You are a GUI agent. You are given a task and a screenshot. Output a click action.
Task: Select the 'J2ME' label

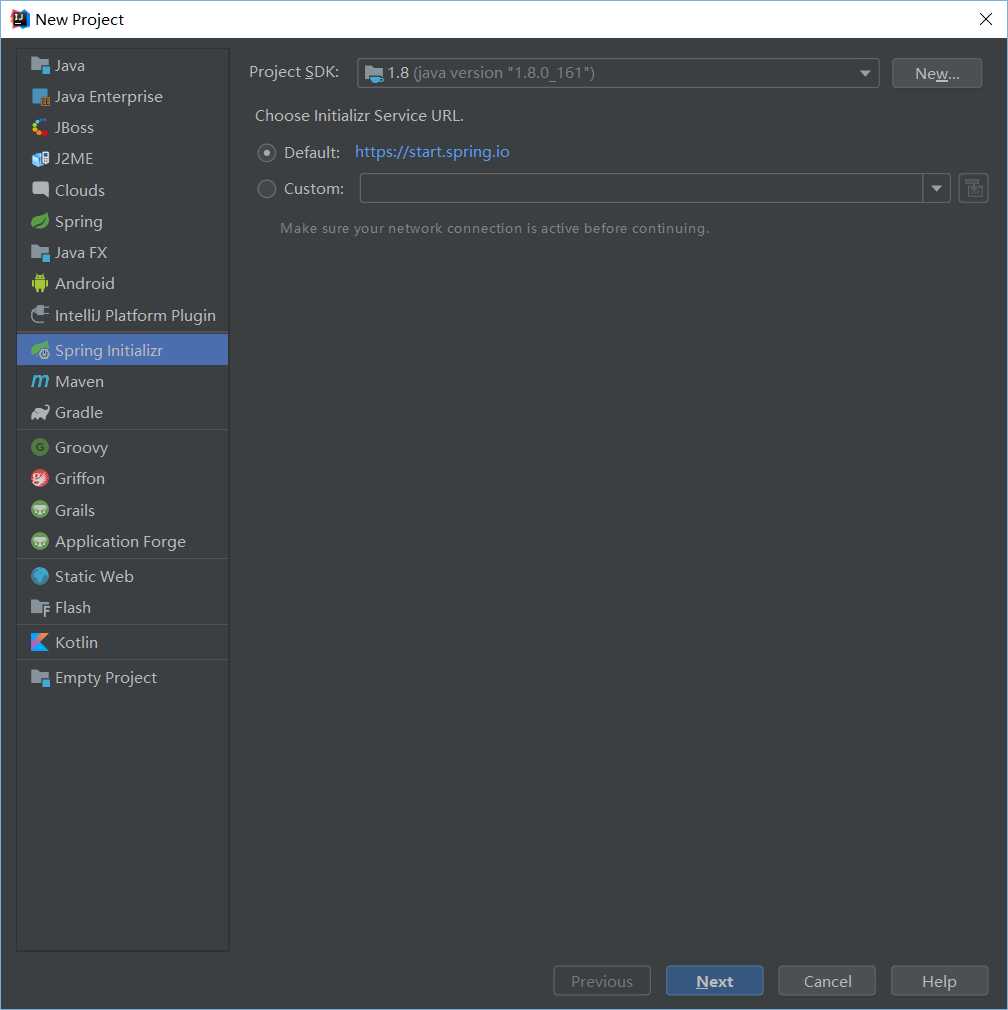[74, 158]
